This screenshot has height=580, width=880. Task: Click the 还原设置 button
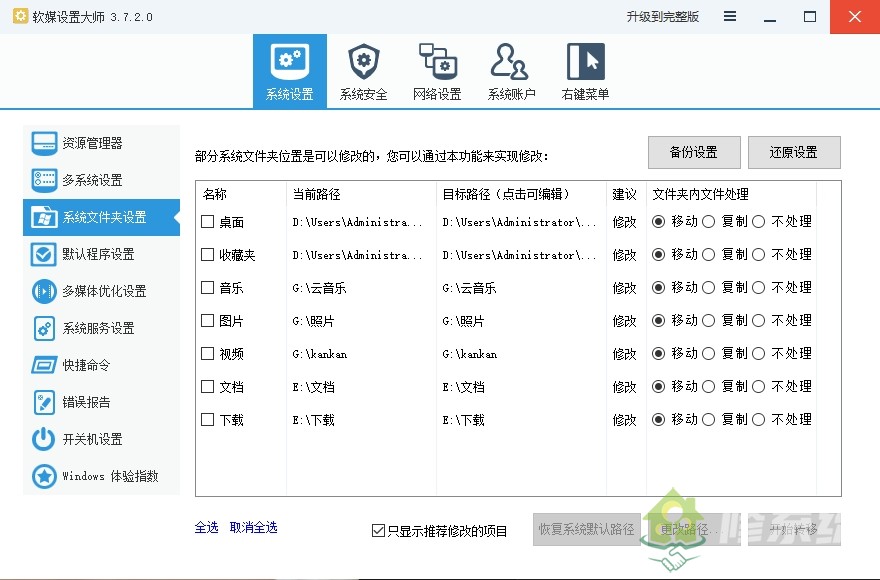pyautogui.click(x=794, y=152)
